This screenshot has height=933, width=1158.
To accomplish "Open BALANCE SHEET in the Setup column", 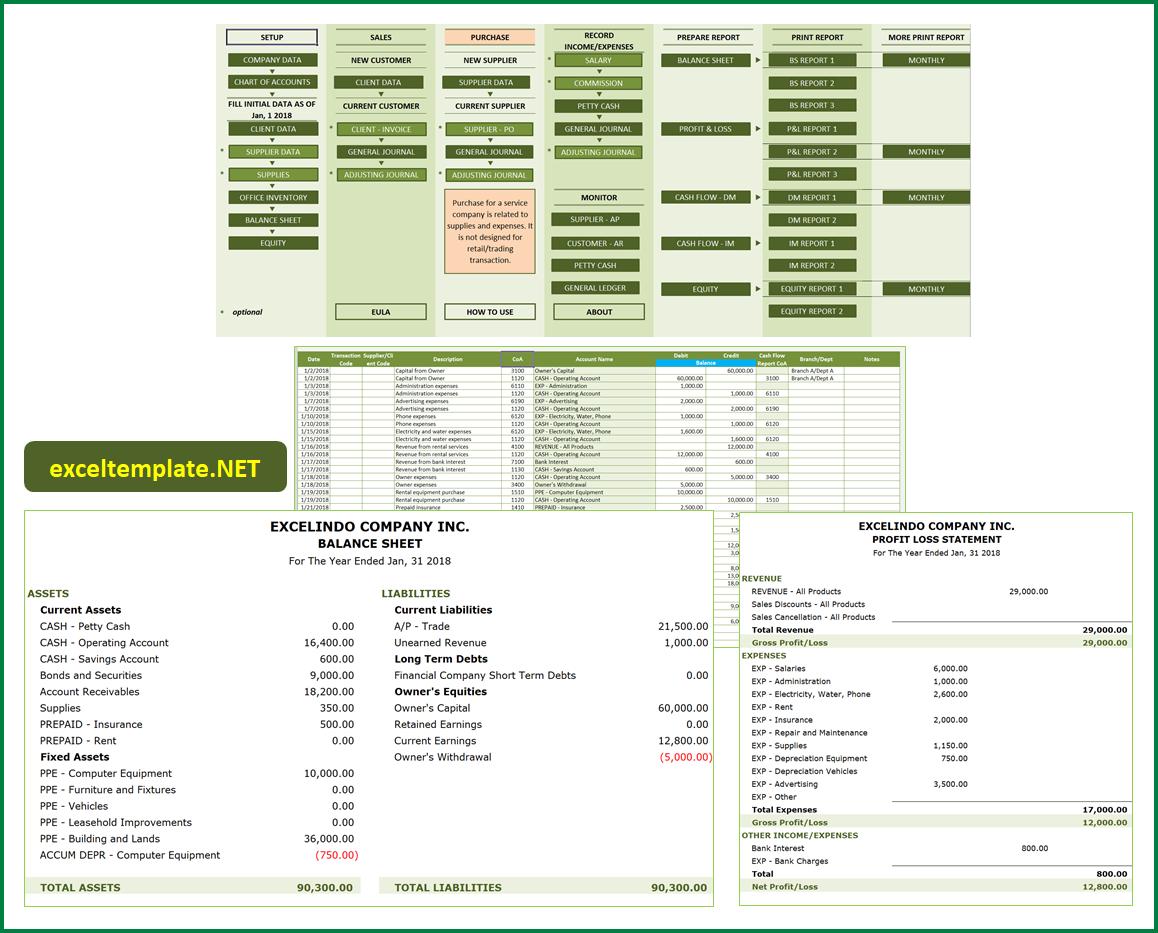I will click(x=273, y=220).
